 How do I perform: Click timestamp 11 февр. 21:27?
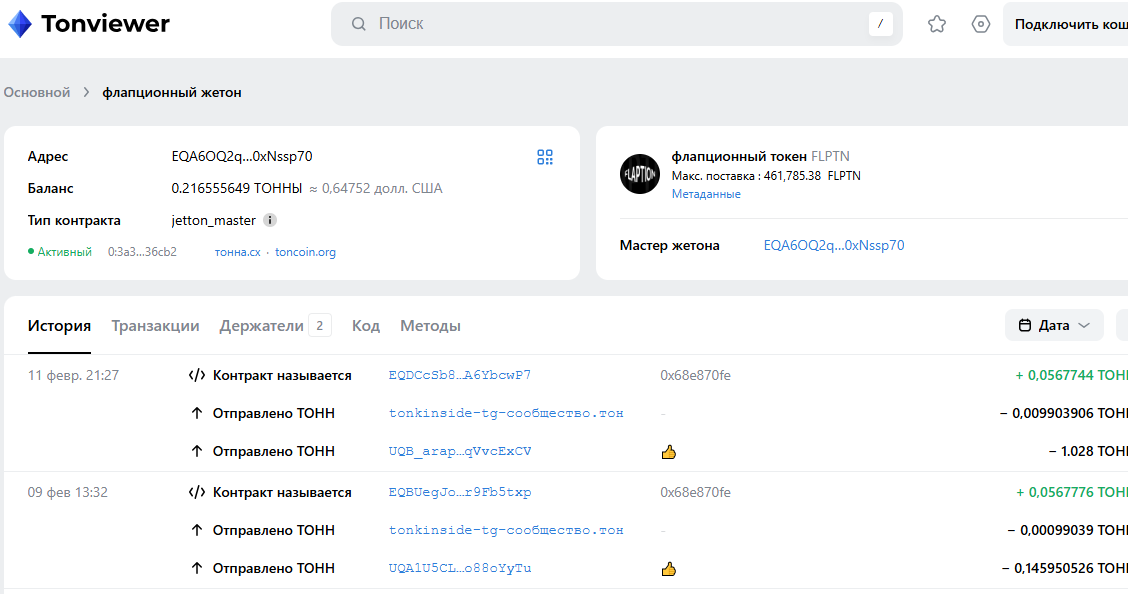pyautogui.click(x=73, y=375)
